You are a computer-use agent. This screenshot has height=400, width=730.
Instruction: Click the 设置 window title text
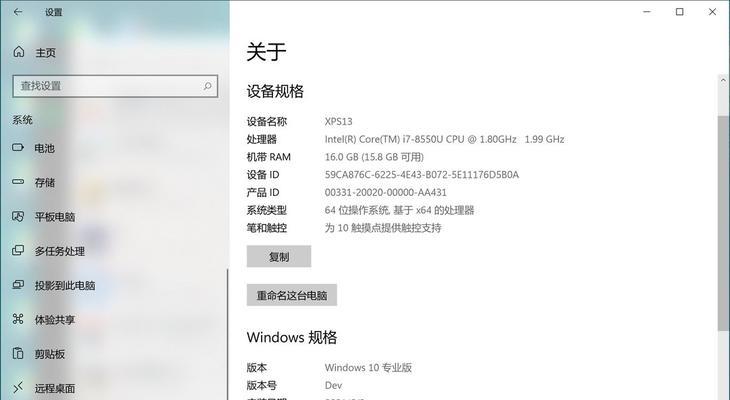[x=54, y=13]
